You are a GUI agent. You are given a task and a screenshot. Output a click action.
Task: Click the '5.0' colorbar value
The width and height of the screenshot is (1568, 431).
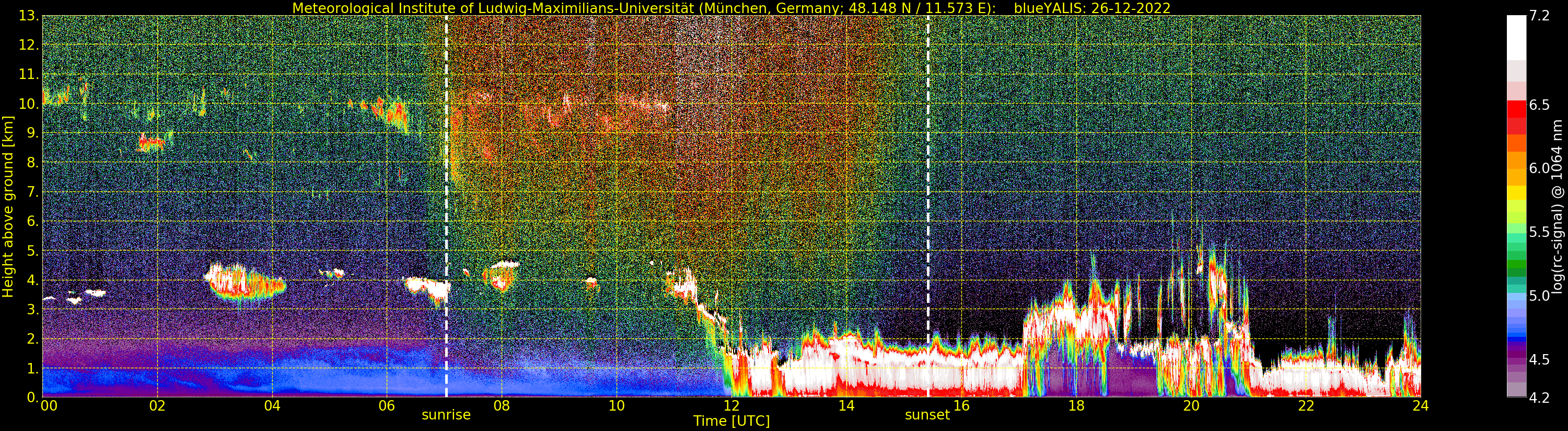(x=1539, y=296)
